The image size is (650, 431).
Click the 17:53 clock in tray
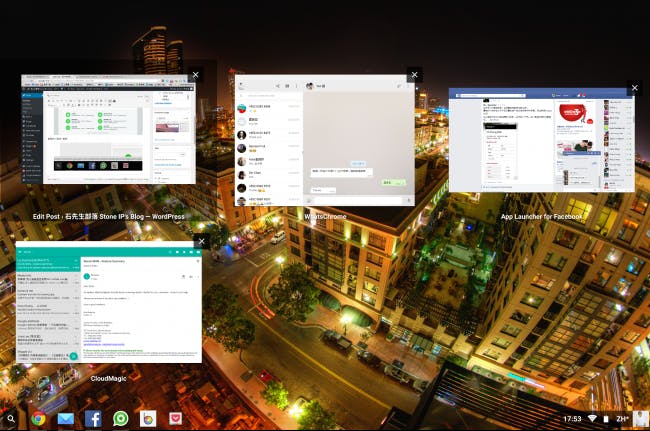(x=572, y=419)
